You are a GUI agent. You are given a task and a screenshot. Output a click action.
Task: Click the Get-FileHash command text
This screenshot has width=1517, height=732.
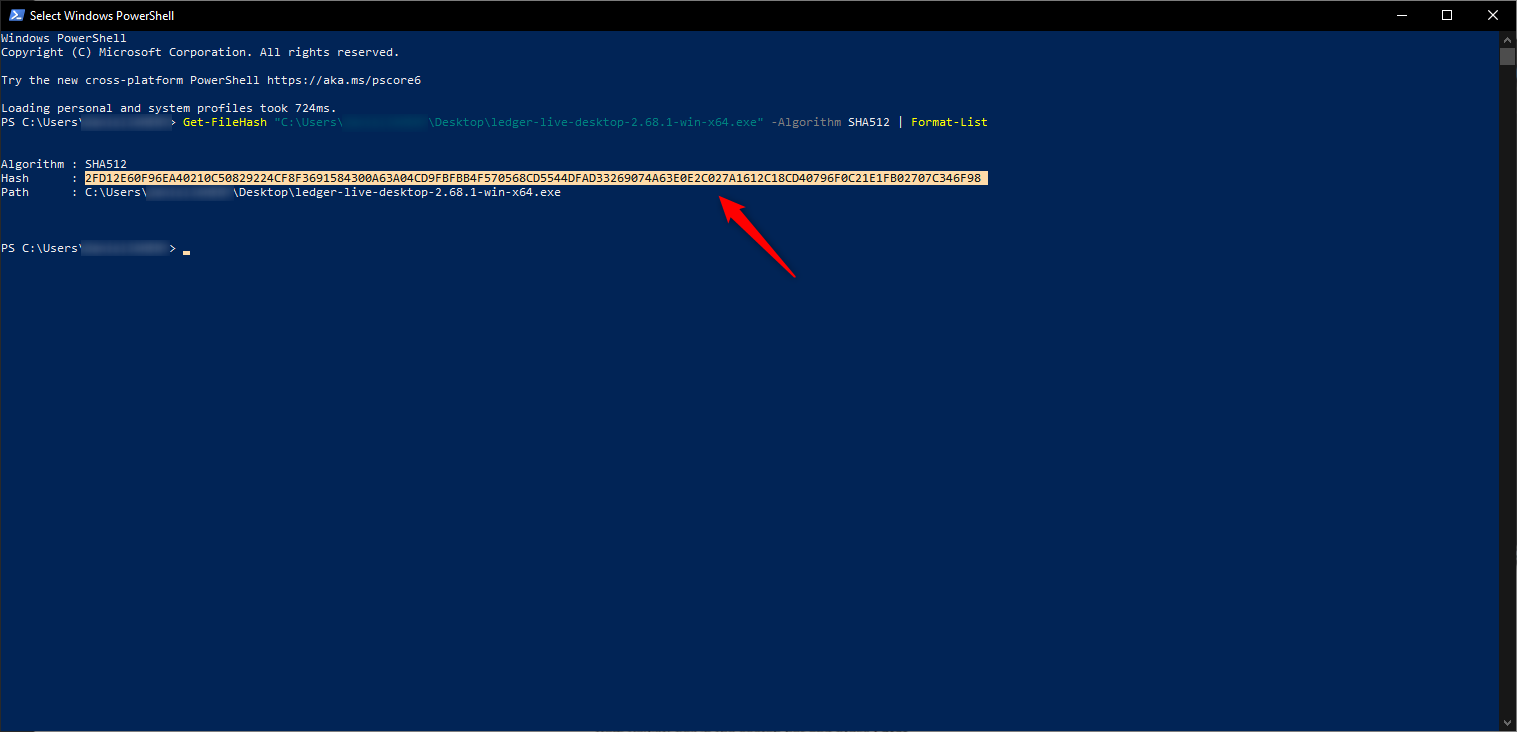pyautogui.click(x=224, y=122)
